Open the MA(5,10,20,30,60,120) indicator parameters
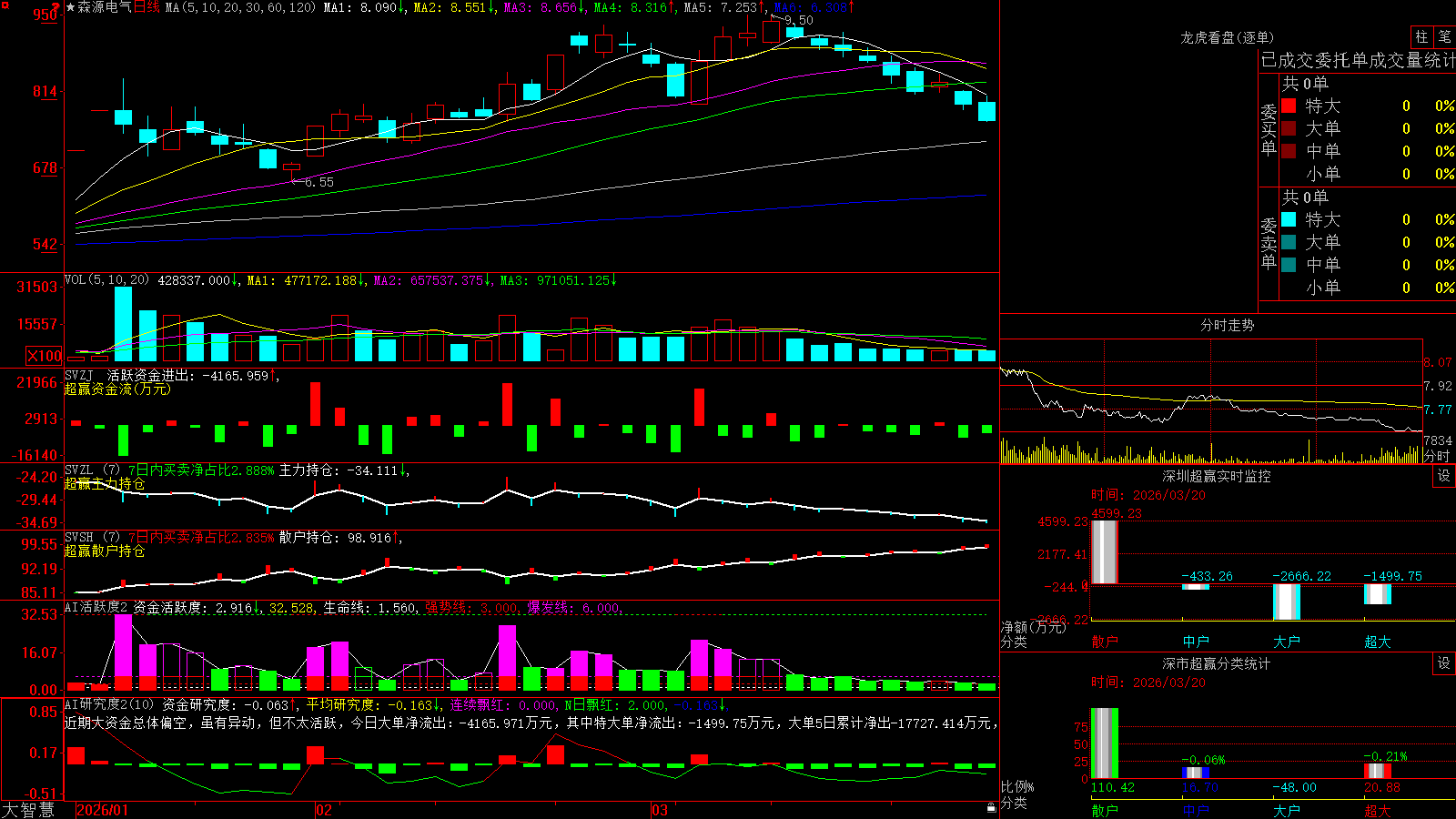 coord(240,7)
